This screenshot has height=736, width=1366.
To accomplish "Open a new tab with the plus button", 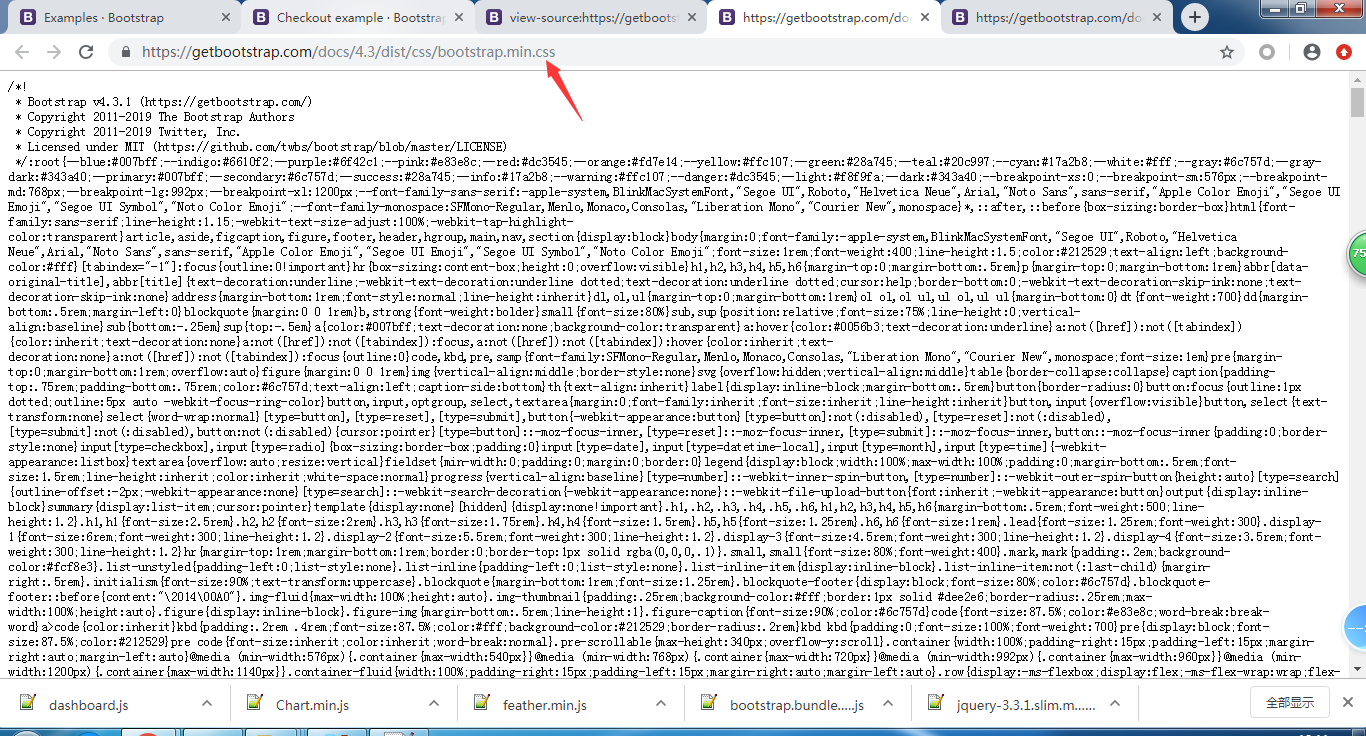I will (x=1196, y=17).
